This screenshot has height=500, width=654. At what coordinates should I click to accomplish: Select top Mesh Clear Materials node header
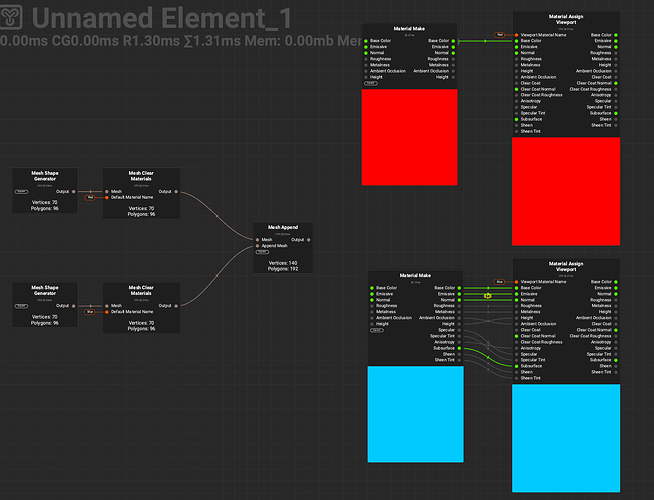click(x=141, y=176)
